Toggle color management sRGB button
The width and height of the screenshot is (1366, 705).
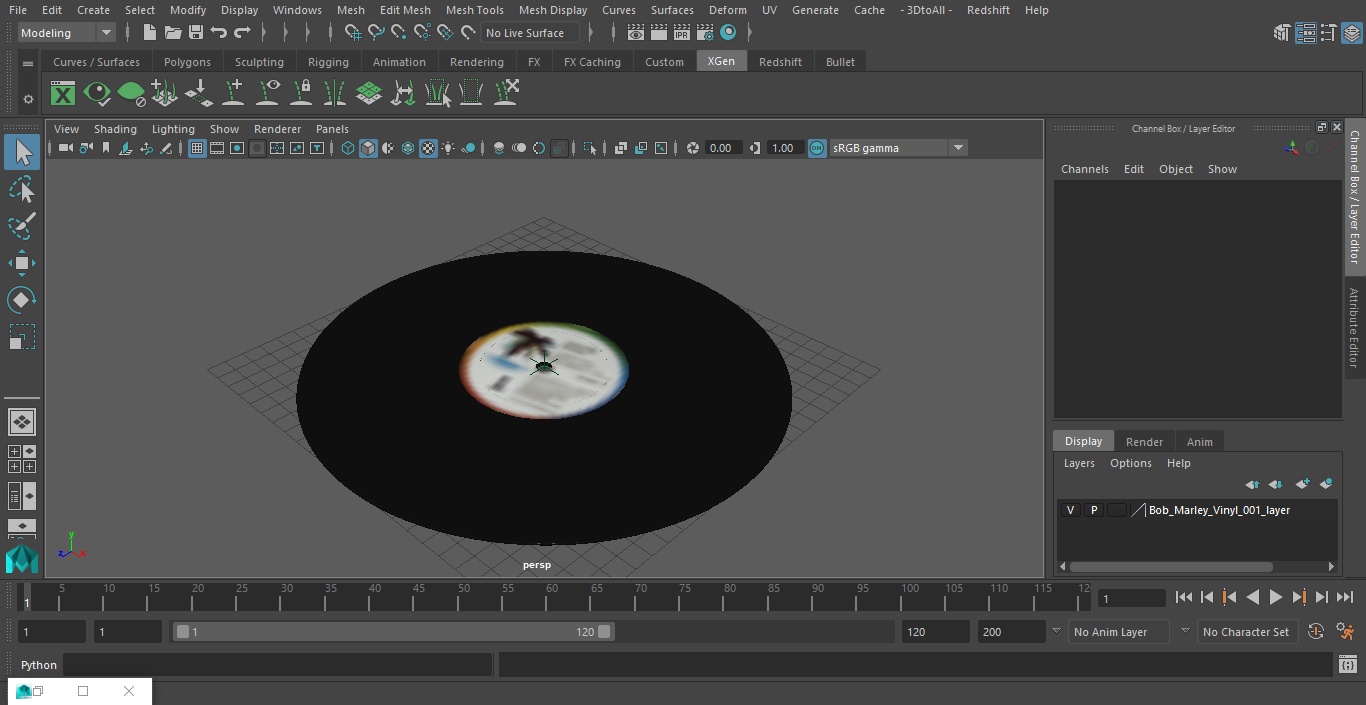[817, 148]
